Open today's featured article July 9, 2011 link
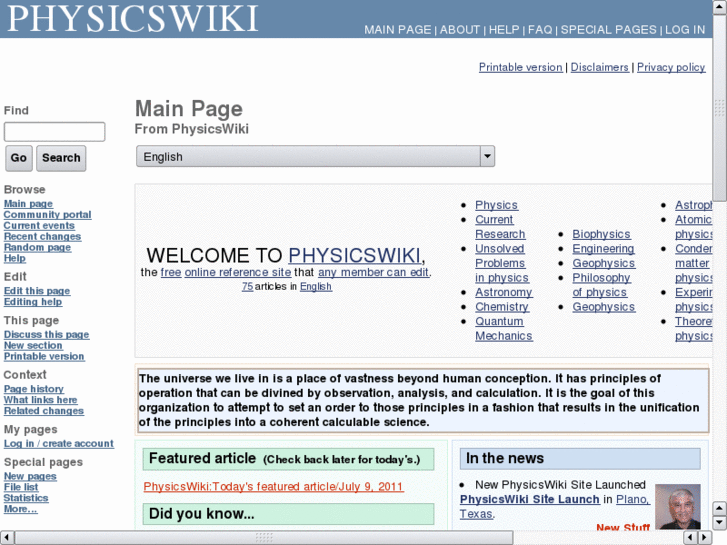 (x=274, y=487)
